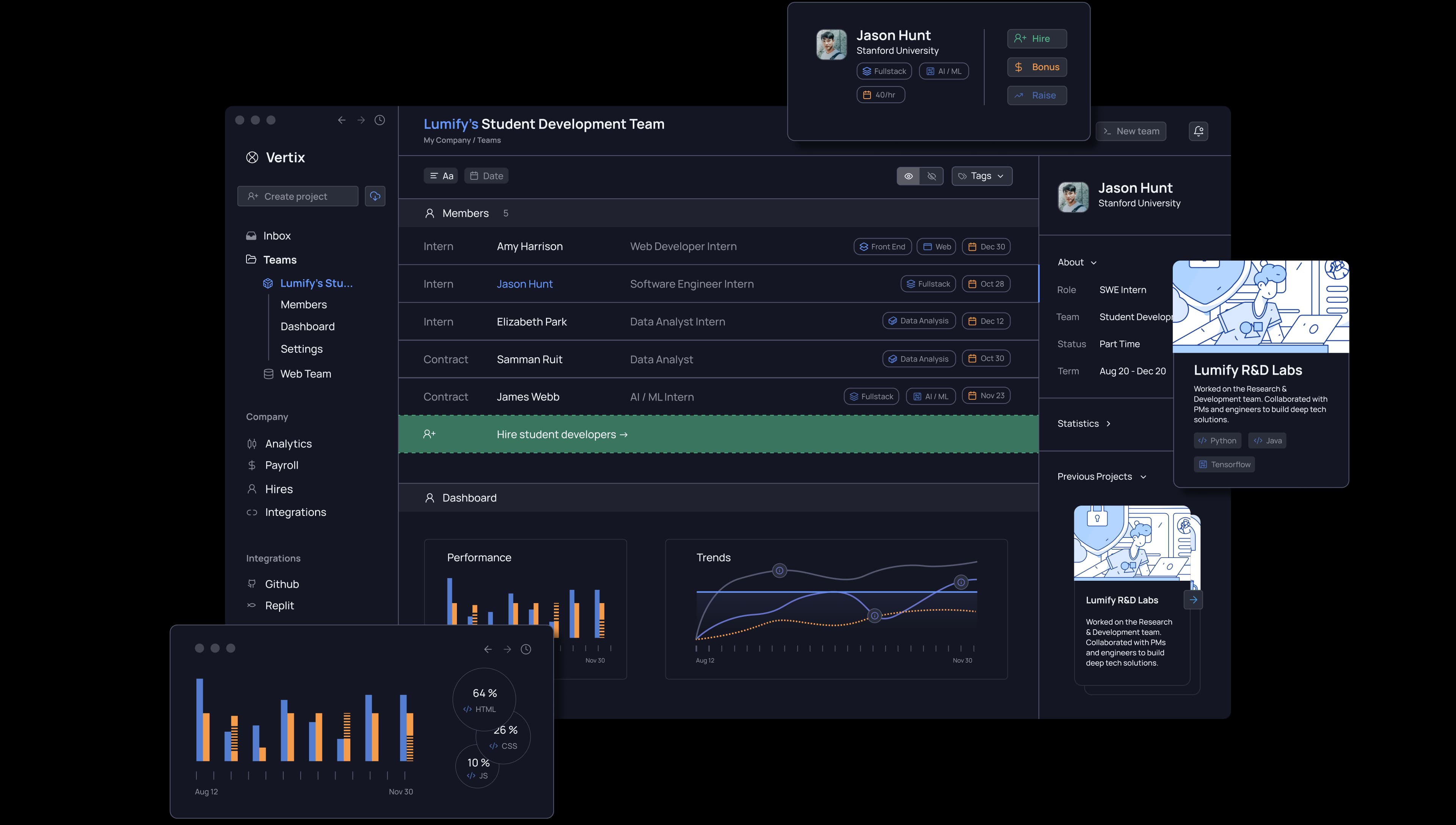The width and height of the screenshot is (1456, 825).
Task: Open Analytics in the Company section
Action: [x=288, y=444]
